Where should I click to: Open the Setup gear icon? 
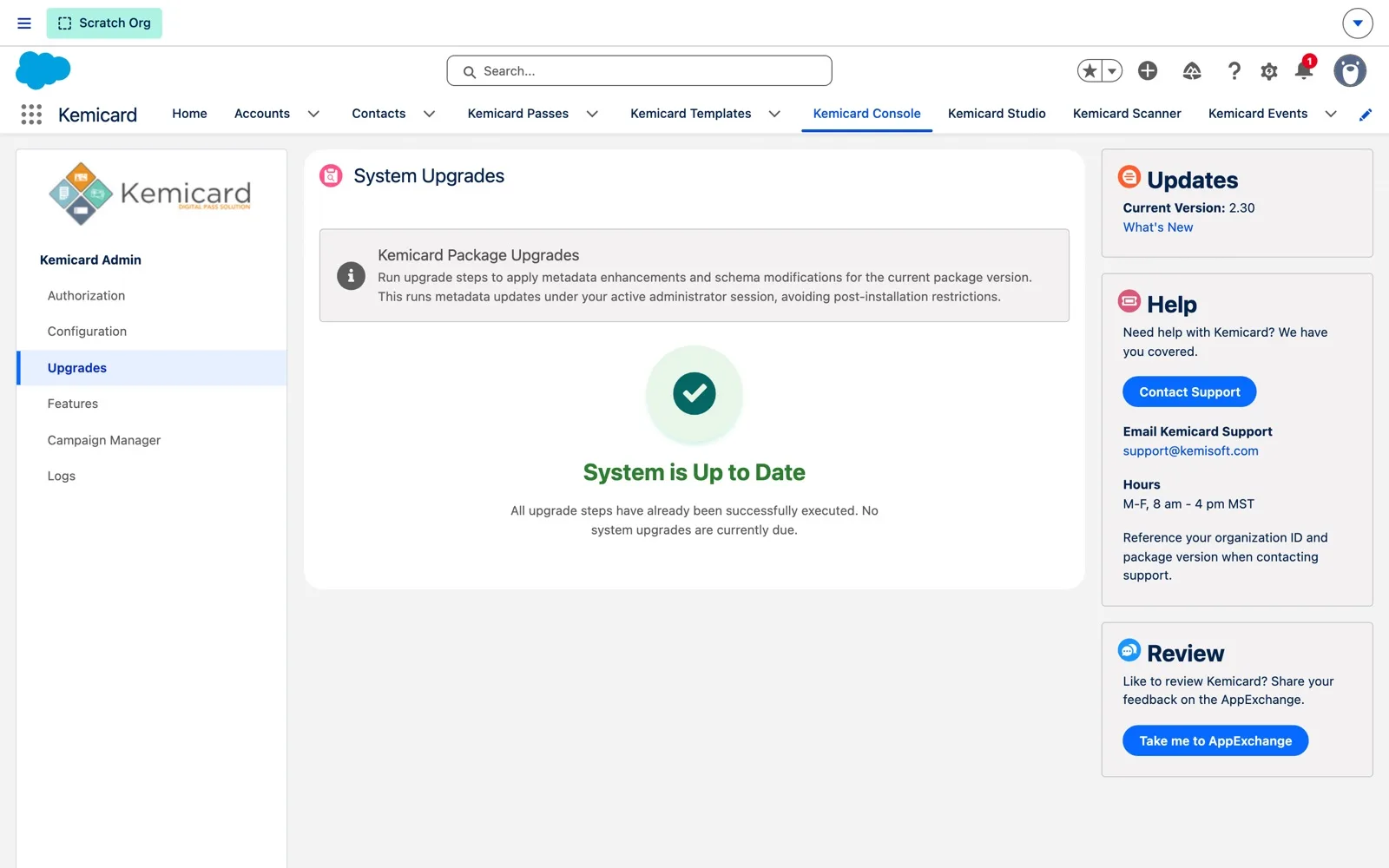tap(1269, 71)
